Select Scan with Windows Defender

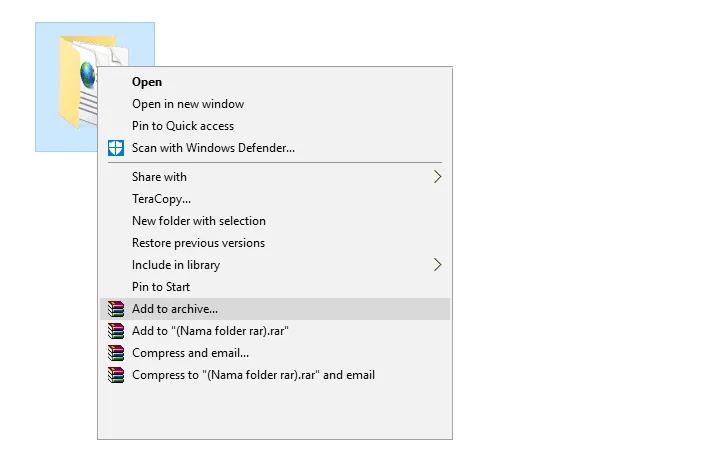pos(275,148)
